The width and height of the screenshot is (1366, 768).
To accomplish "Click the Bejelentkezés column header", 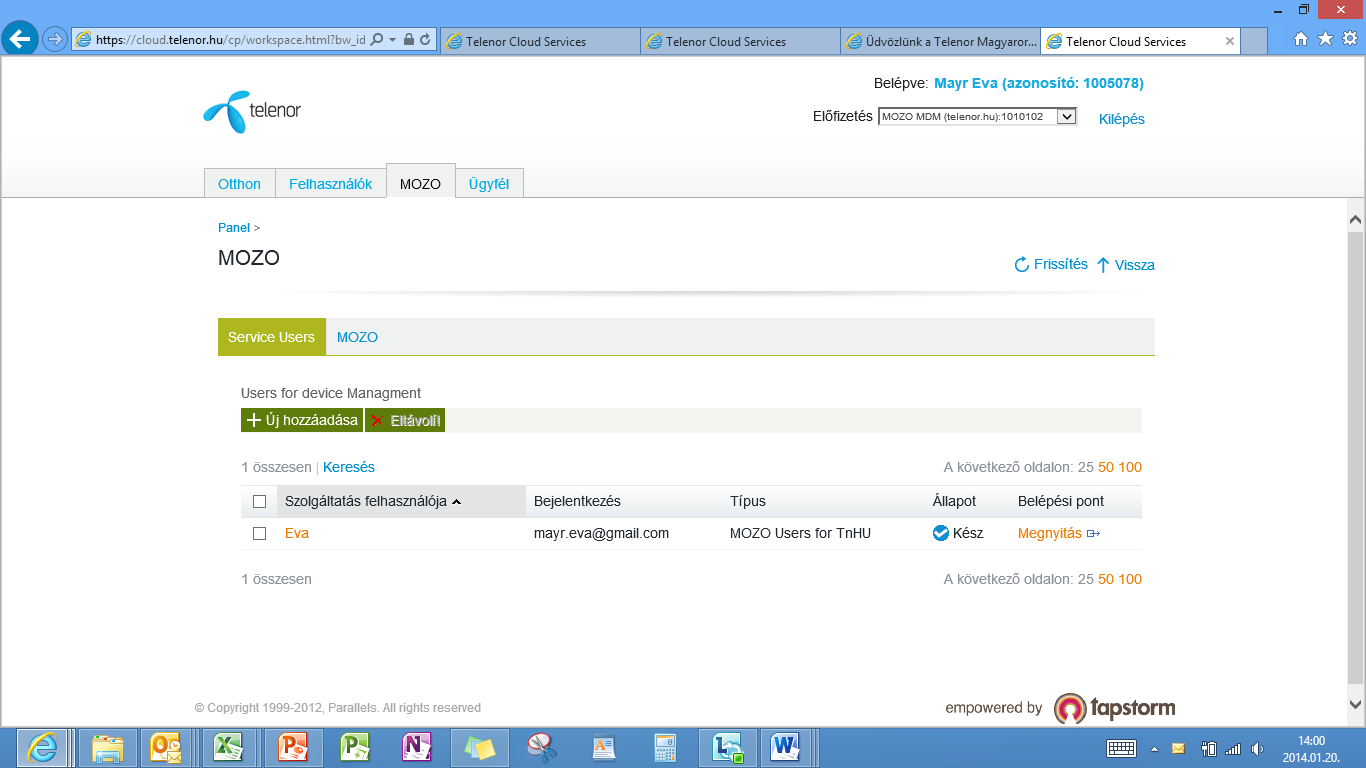I will (x=578, y=501).
